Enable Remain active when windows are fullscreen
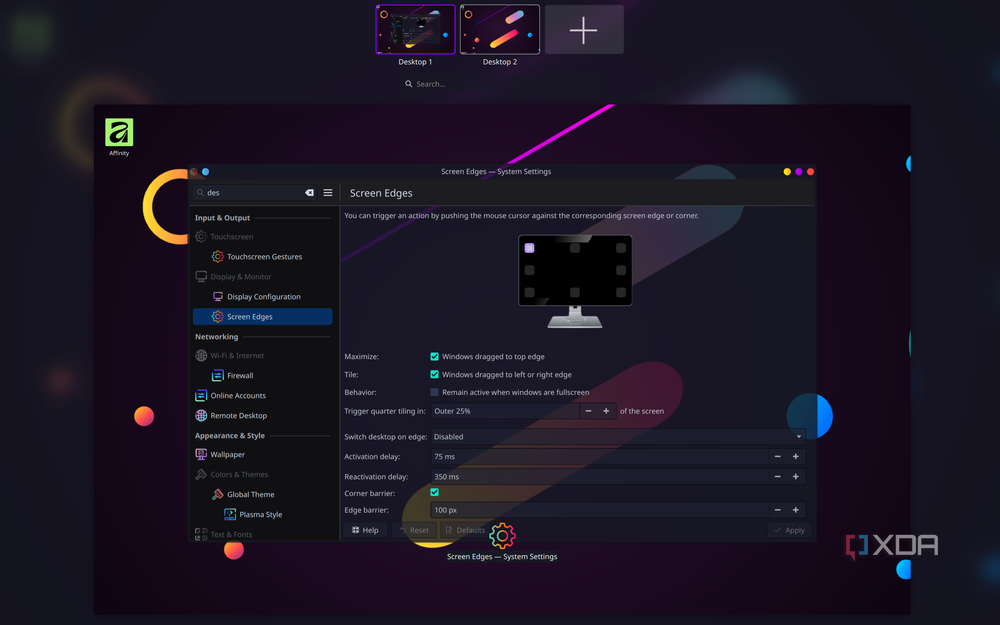This screenshot has width=1000, height=625. click(x=434, y=392)
